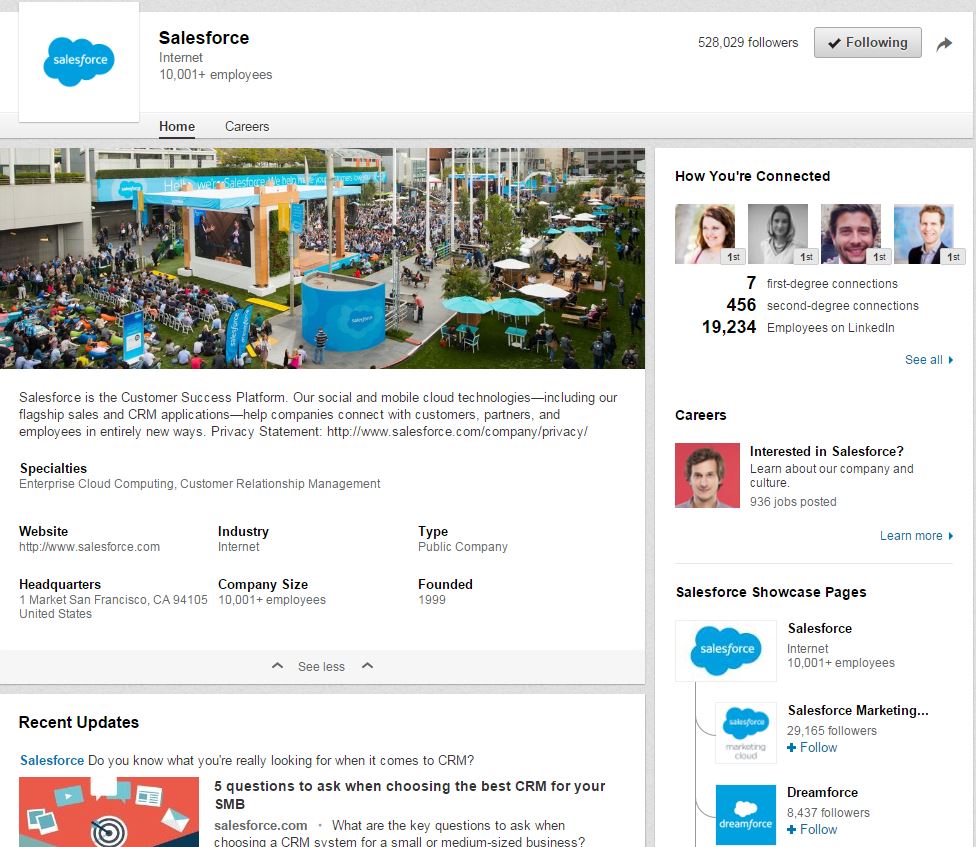Image resolution: width=976 pixels, height=847 pixels.
Task: Click Salesforce showcase page cloud logo
Action: [726, 650]
